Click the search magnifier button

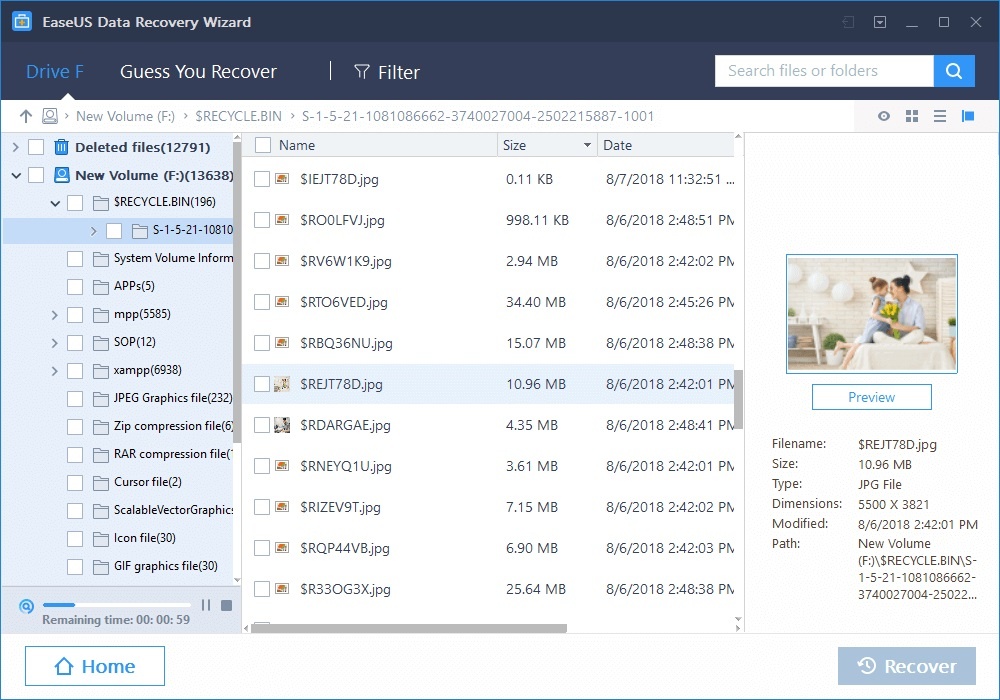click(954, 71)
